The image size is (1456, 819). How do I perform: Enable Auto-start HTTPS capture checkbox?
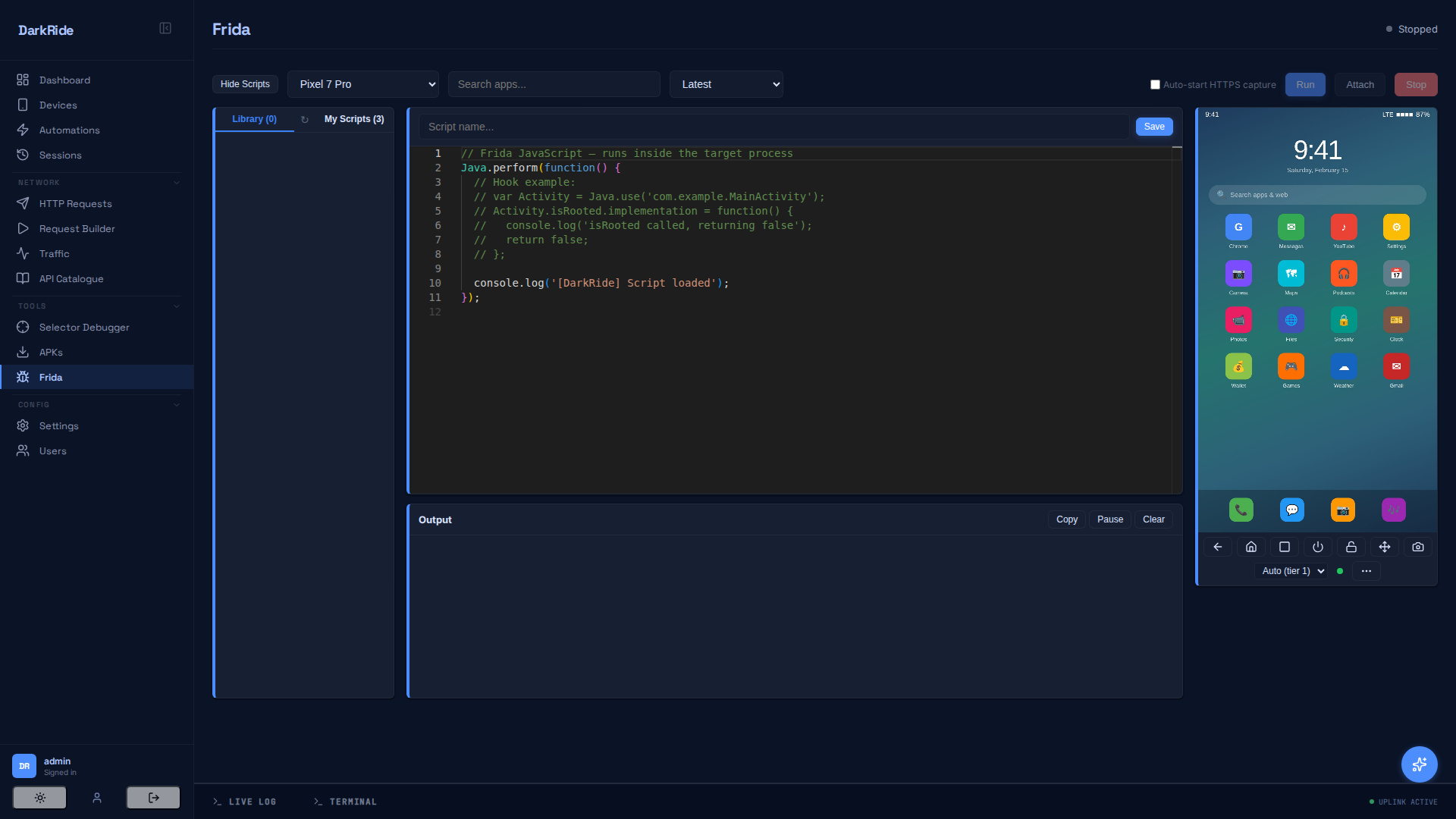pyautogui.click(x=1155, y=85)
